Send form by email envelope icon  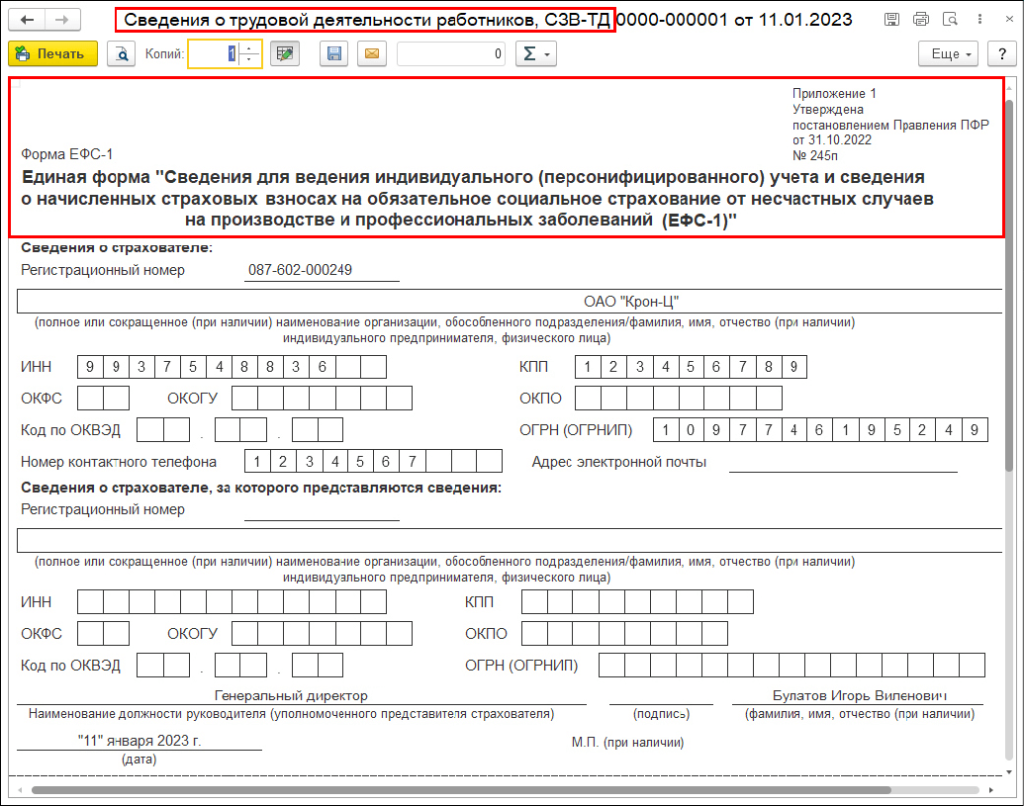pos(372,54)
